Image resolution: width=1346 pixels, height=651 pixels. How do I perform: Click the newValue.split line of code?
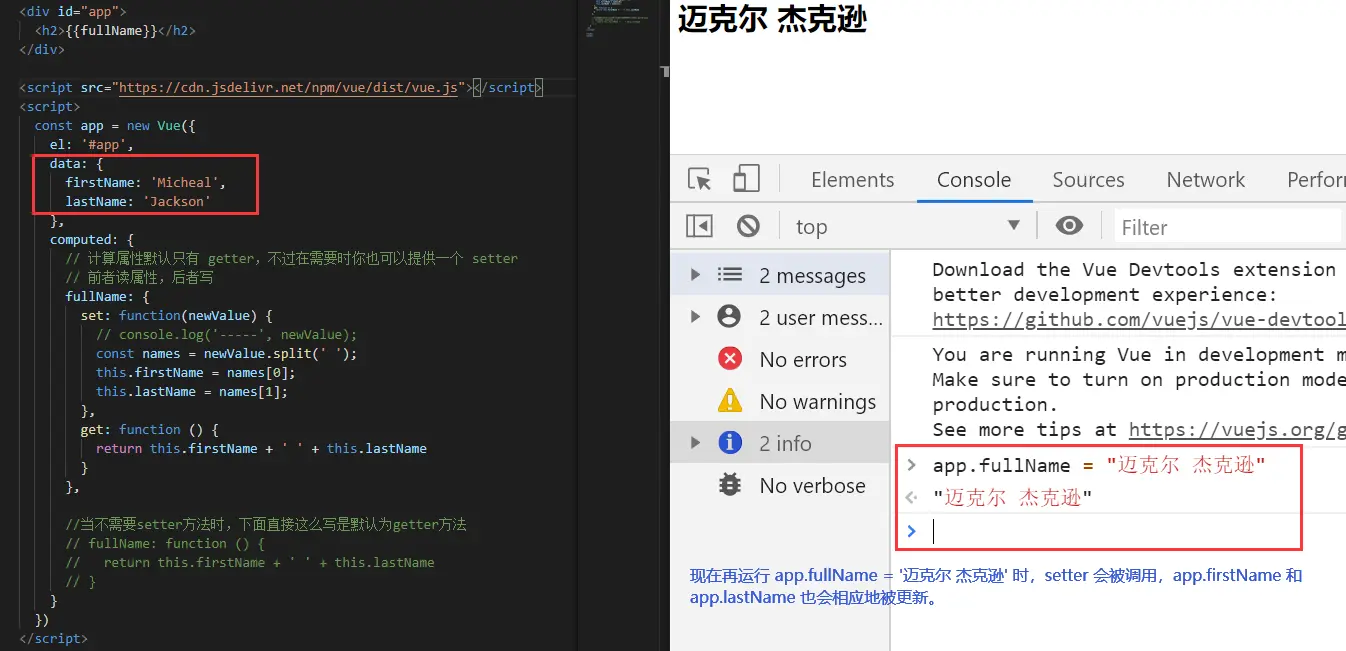pyautogui.click(x=227, y=353)
